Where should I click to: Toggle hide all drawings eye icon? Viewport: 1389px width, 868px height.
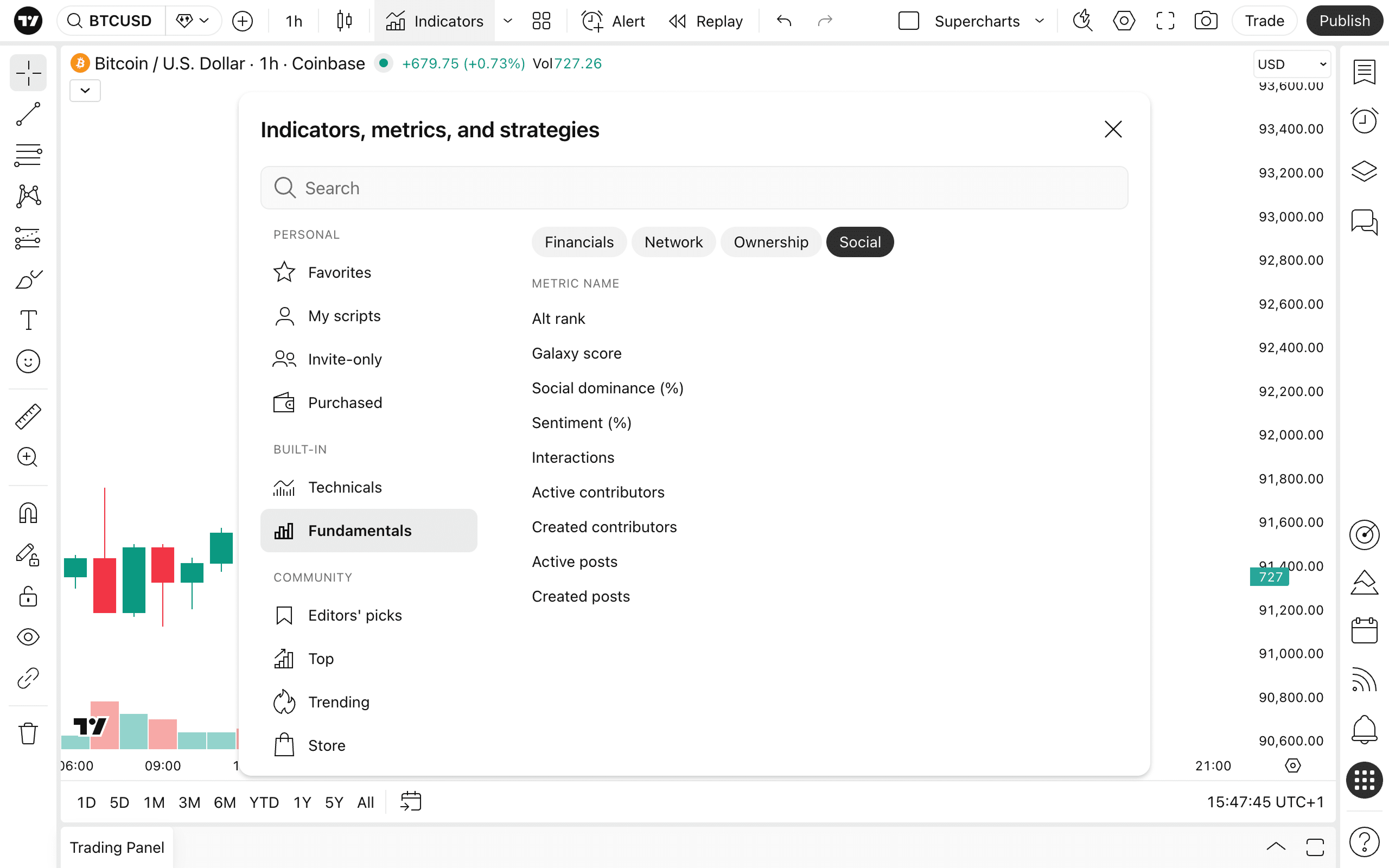28,637
